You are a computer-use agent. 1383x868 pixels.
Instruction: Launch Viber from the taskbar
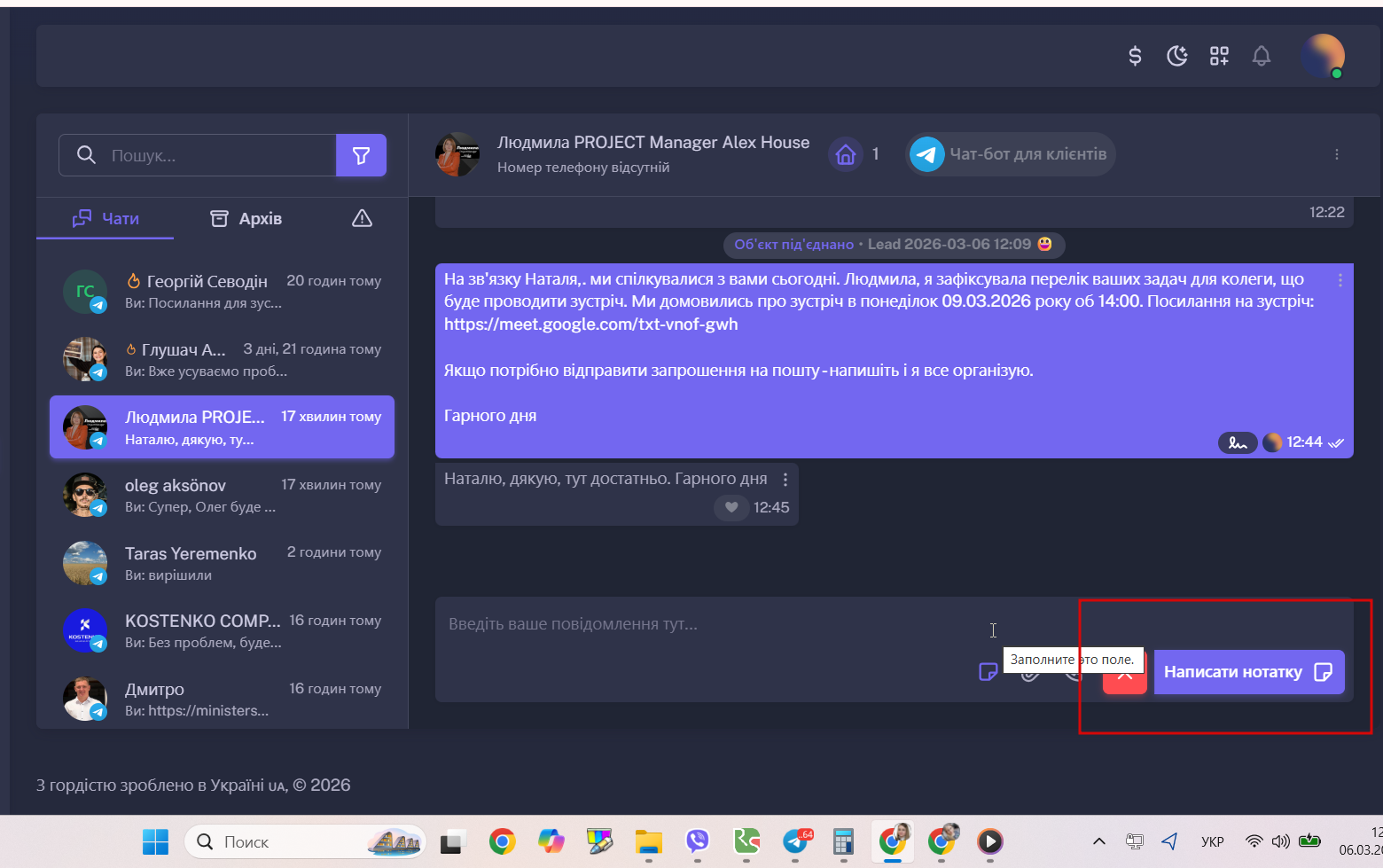pos(698,841)
